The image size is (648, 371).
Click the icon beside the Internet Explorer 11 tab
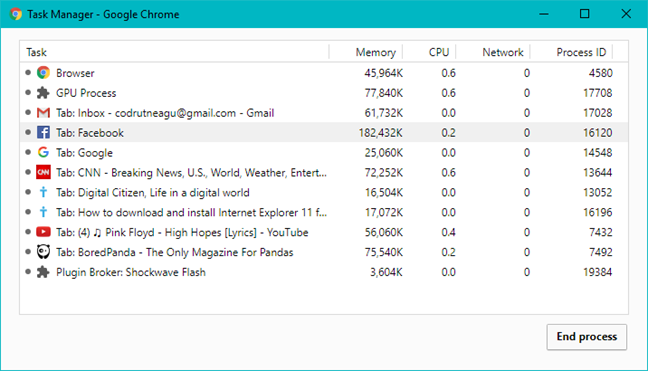[43, 212]
